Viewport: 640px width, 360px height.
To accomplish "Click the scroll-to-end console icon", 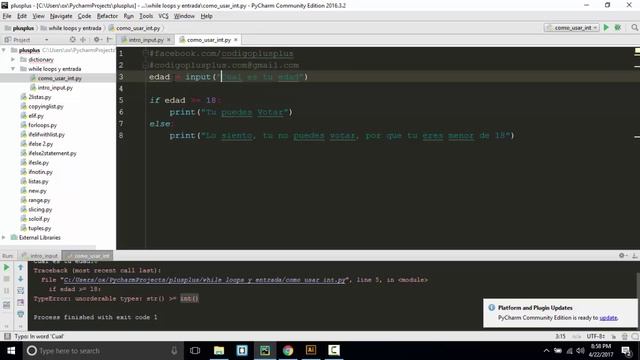I will coord(20,303).
